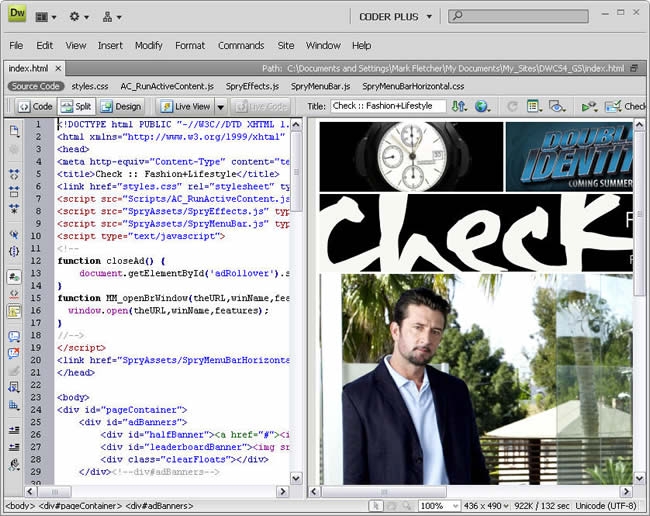
Task: Open the Modify menu
Action: point(148,46)
